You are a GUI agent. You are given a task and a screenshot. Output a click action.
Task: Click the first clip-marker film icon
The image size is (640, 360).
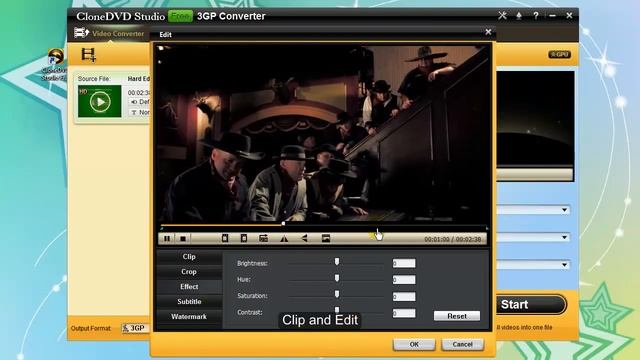tap(224, 238)
